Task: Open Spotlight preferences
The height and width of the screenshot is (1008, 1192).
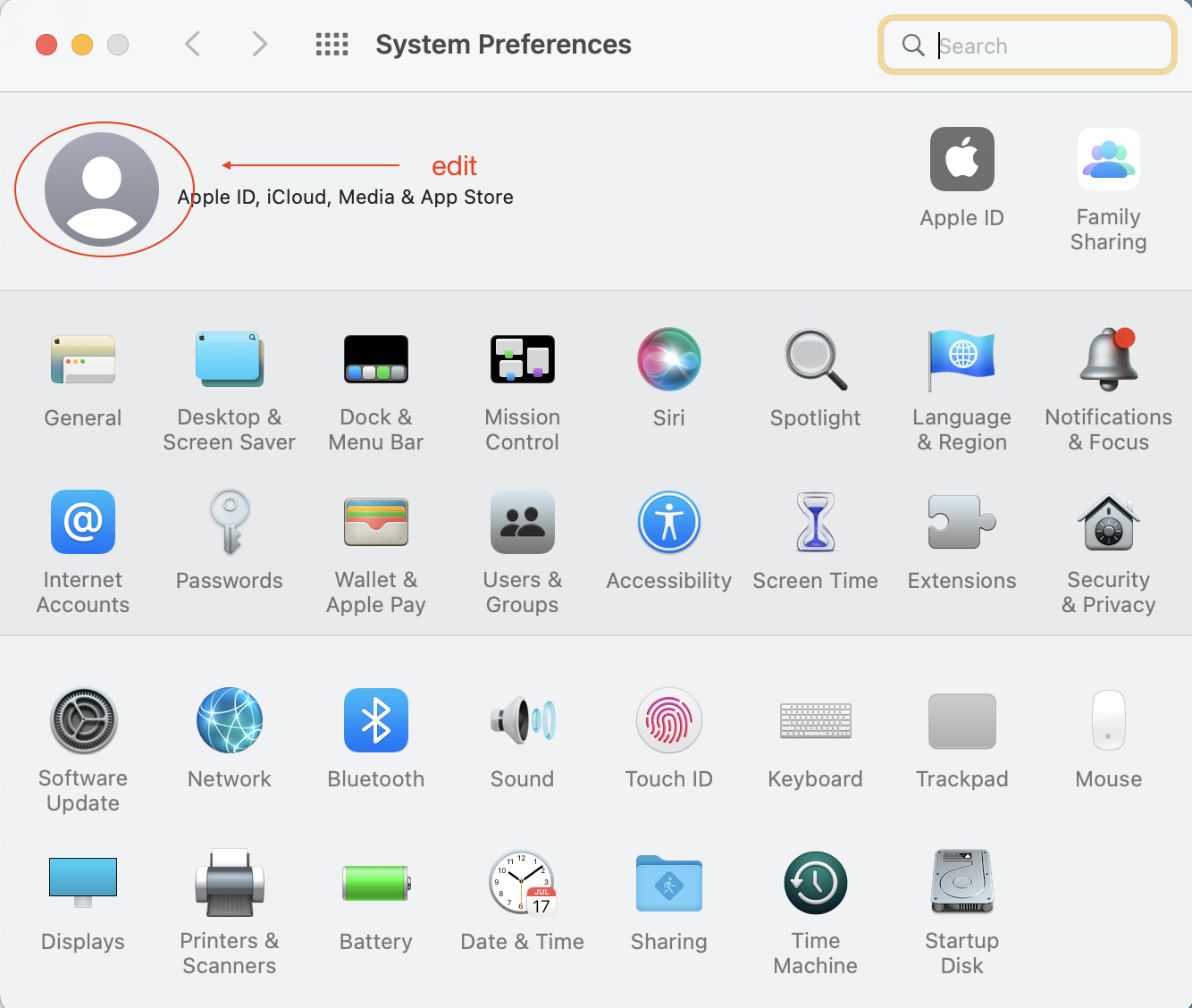Action: pos(816,360)
